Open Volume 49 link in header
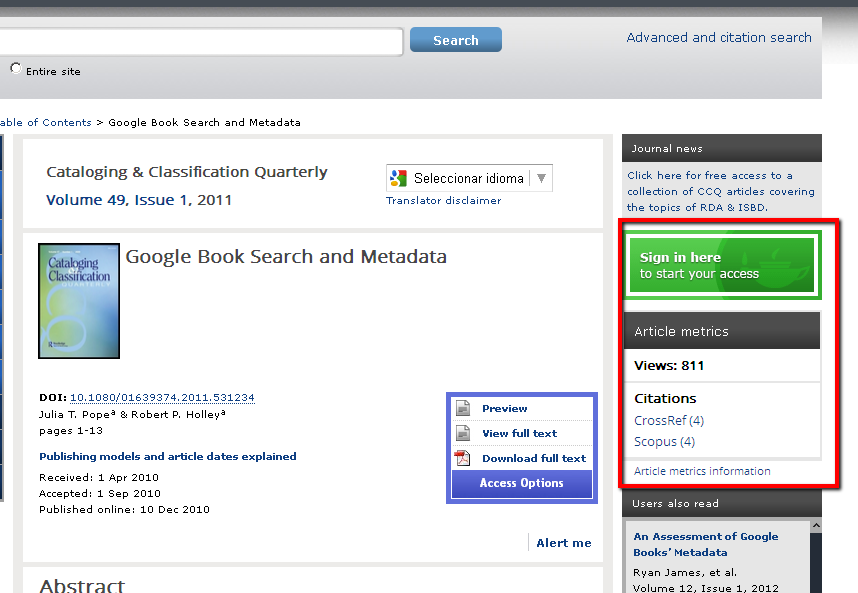The image size is (858, 593). pyautogui.click(x=87, y=200)
